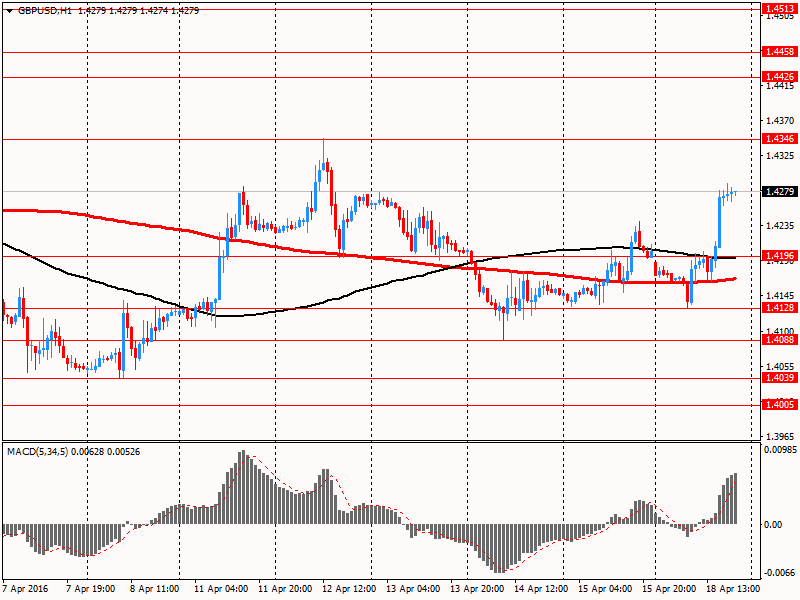The image size is (800, 600).
Task: Click the 11 Apr 04:00 time label
Action: click(221, 589)
